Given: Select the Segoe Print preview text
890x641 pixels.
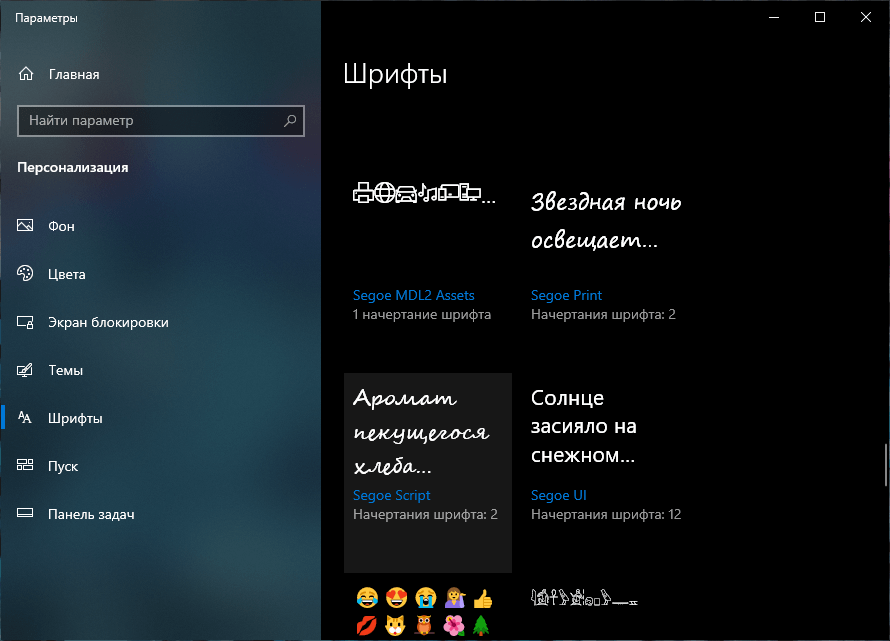Looking at the screenshot, I should click(x=605, y=222).
